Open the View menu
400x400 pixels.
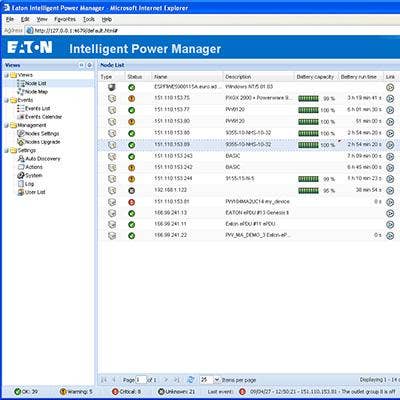tap(42, 19)
